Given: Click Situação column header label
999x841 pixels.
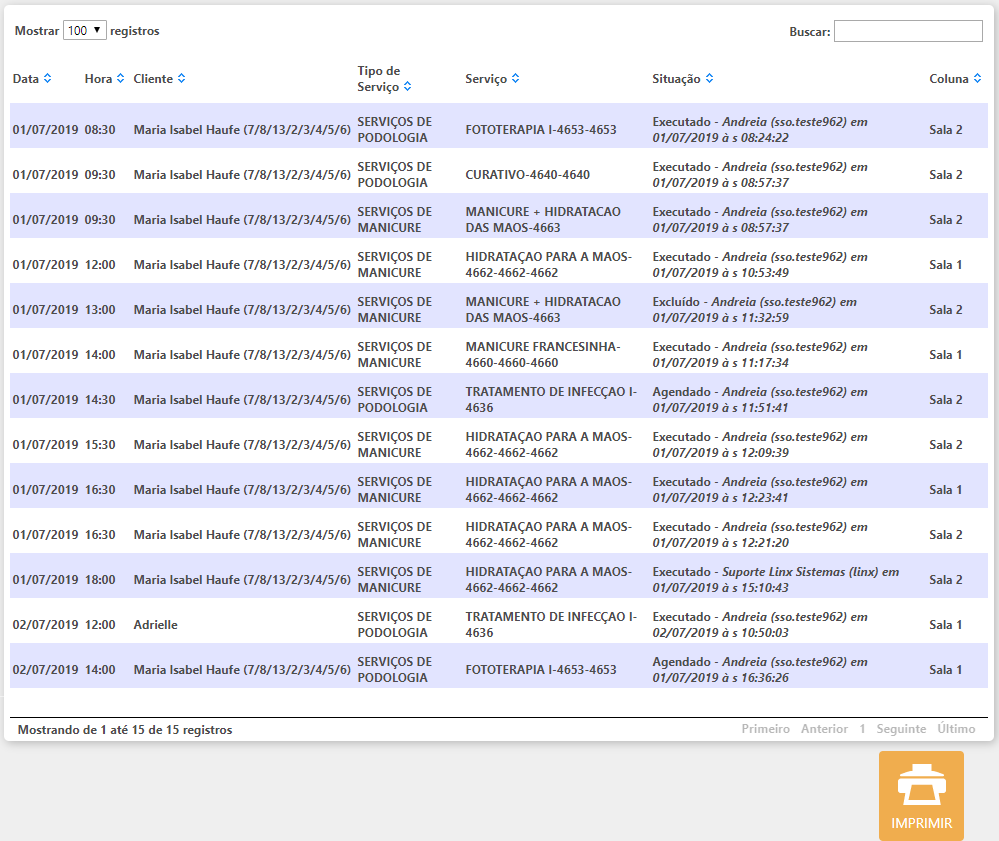Looking at the screenshot, I should coord(676,78).
